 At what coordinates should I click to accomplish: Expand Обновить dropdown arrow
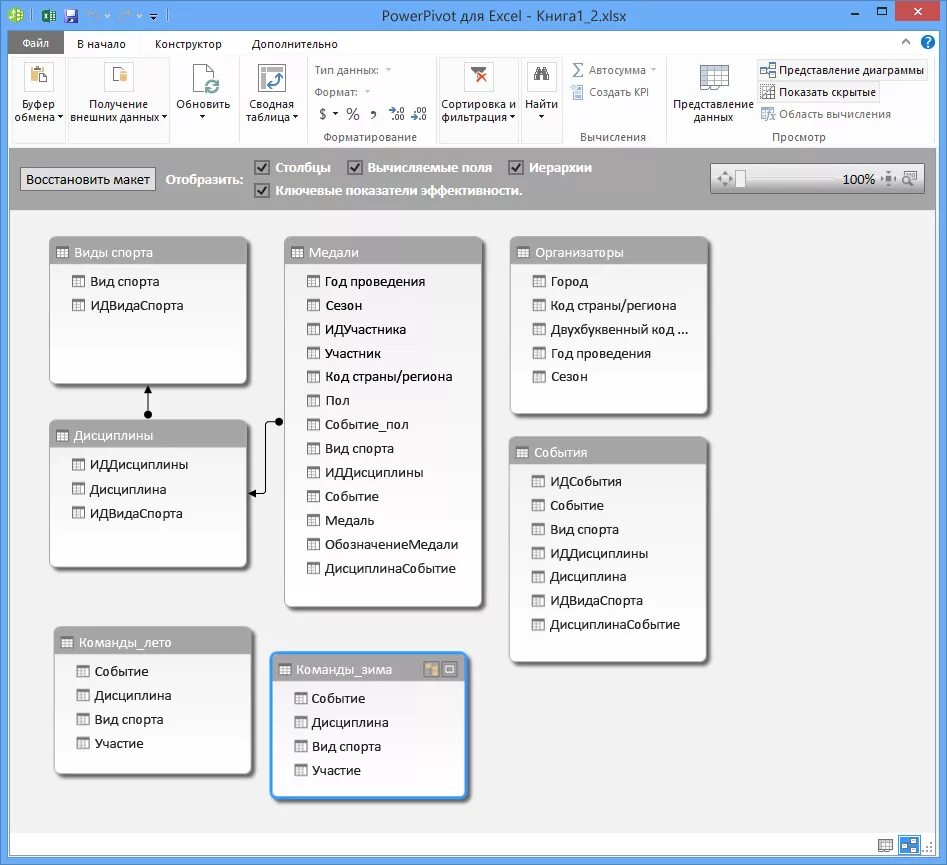click(x=203, y=117)
